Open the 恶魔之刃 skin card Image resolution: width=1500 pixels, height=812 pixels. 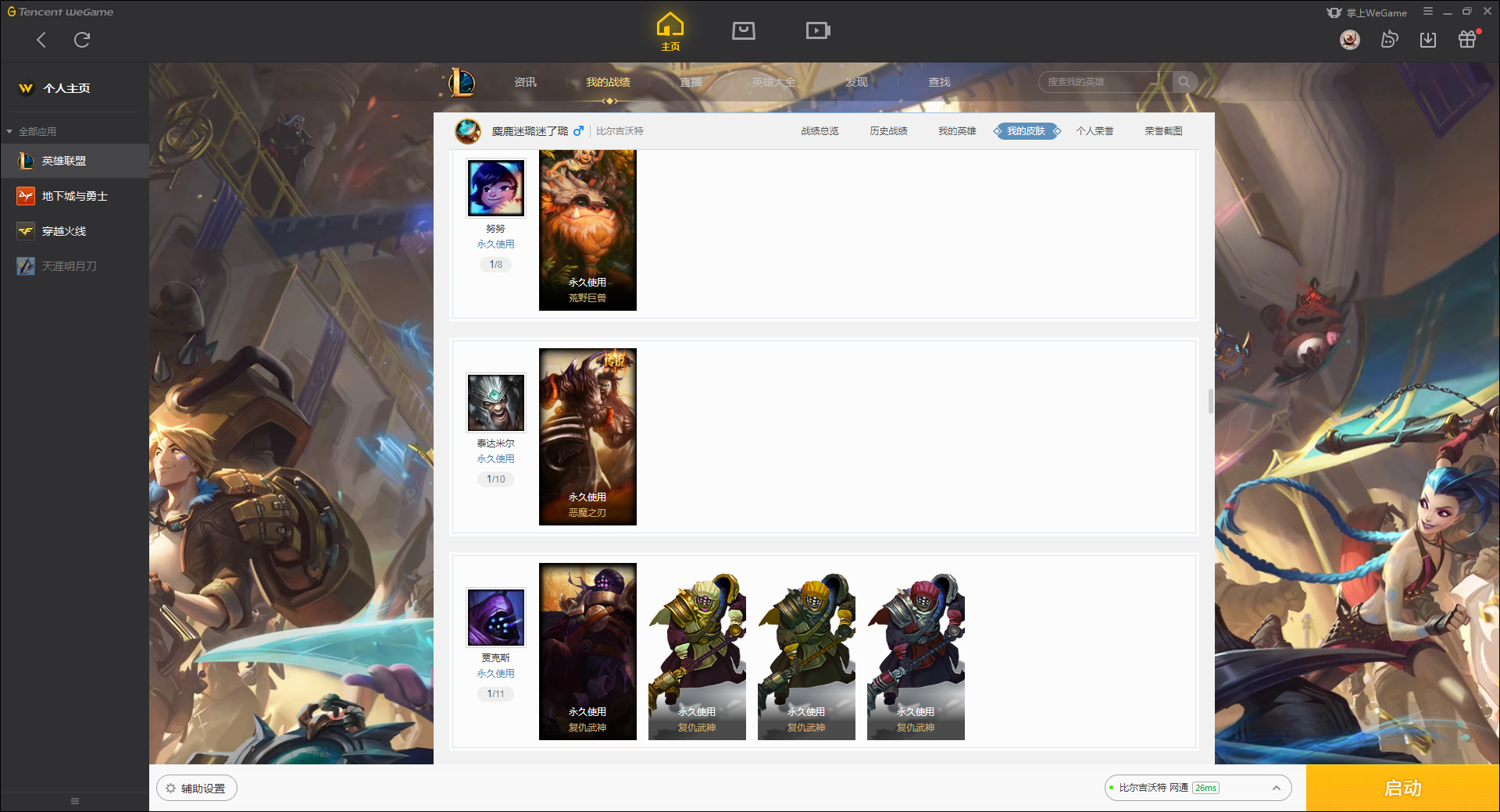coord(587,436)
